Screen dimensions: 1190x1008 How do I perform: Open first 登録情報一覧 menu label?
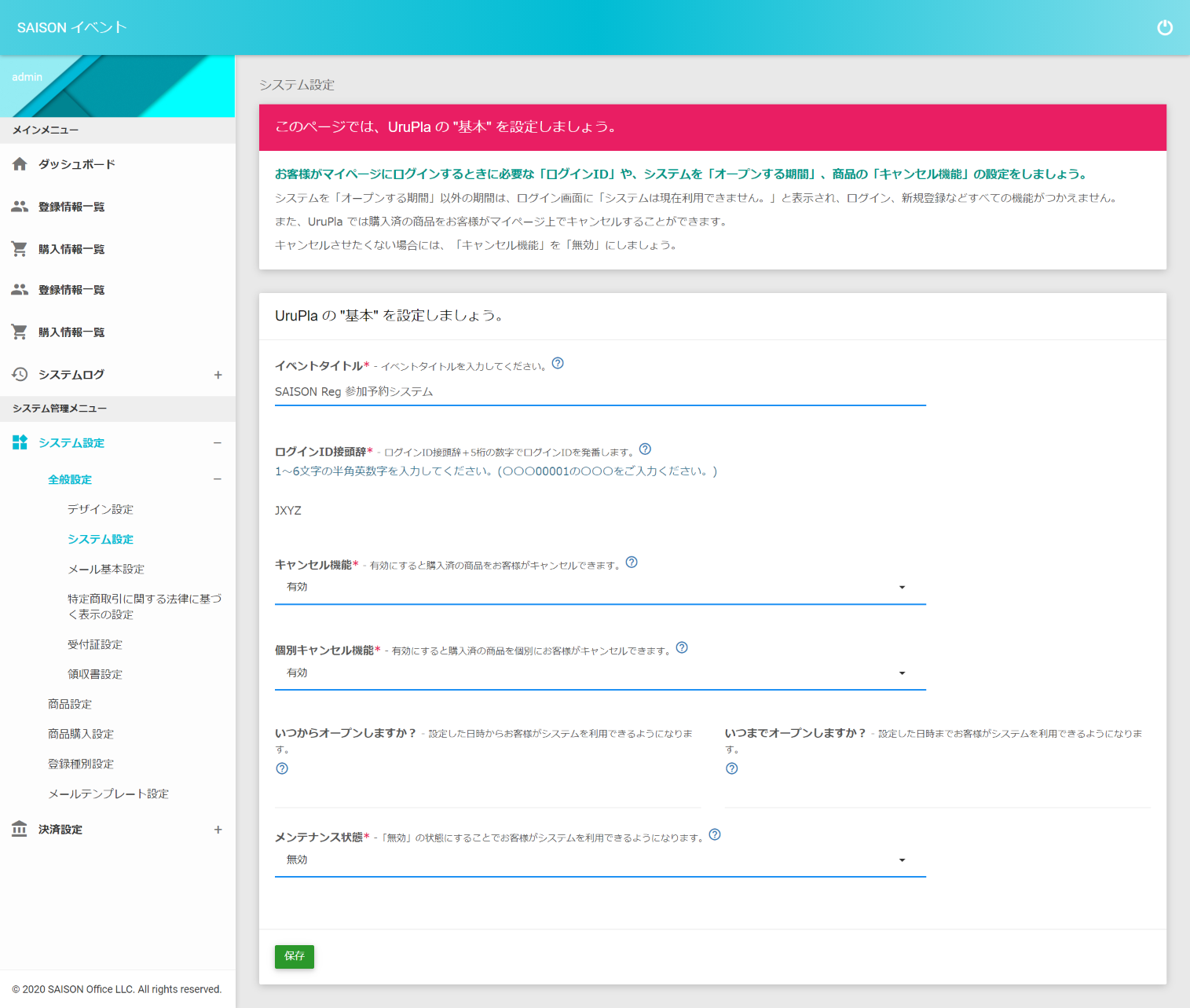pyautogui.click(x=71, y=207)
